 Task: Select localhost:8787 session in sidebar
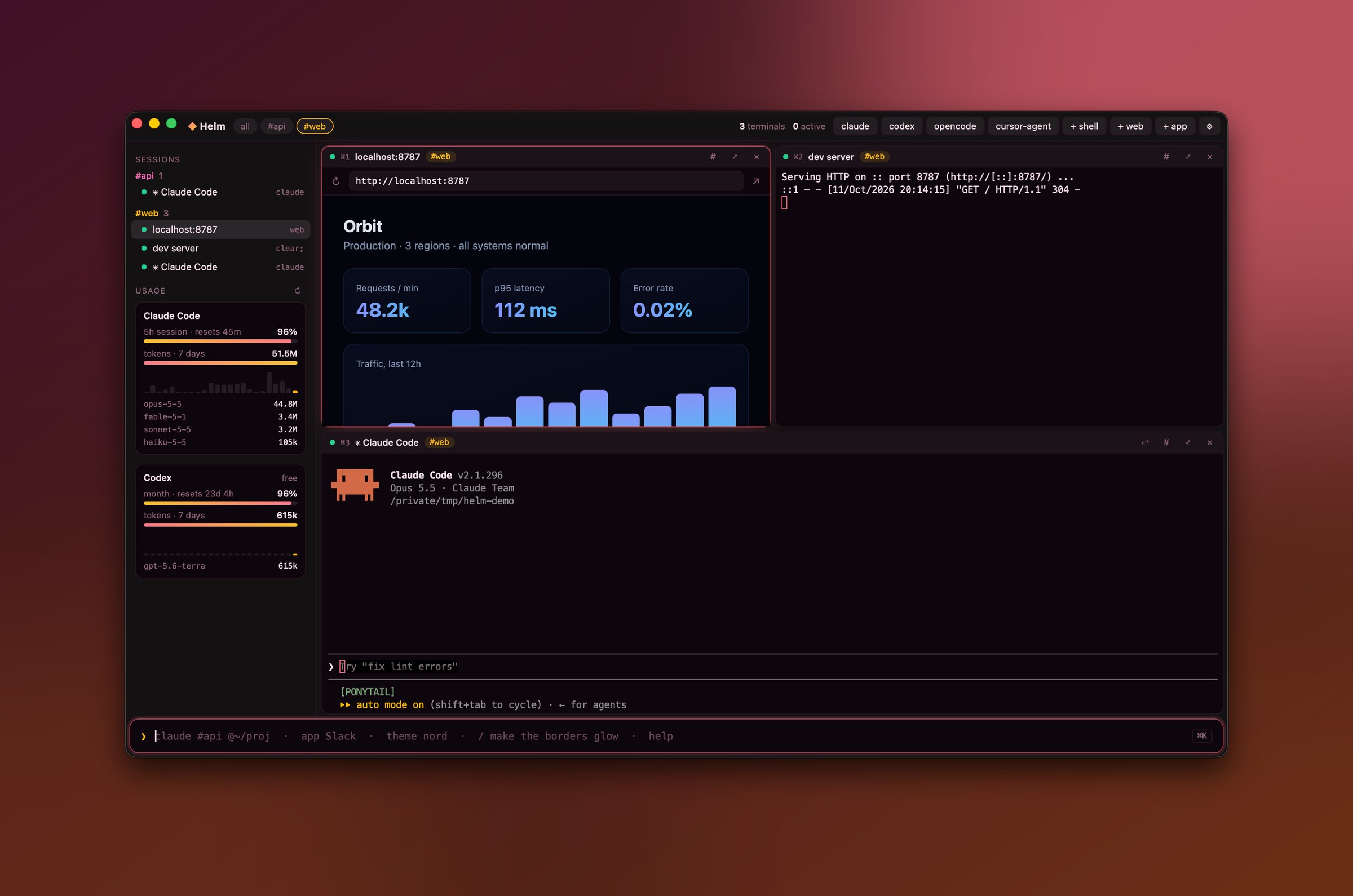220,230
